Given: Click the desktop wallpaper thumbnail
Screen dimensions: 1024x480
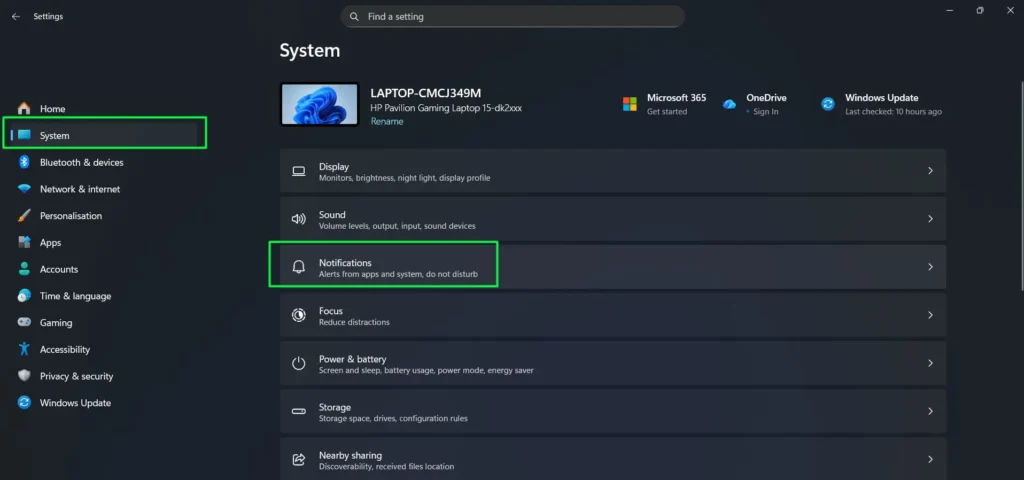Looking at the screenshot, I should [x=319, y=104].
